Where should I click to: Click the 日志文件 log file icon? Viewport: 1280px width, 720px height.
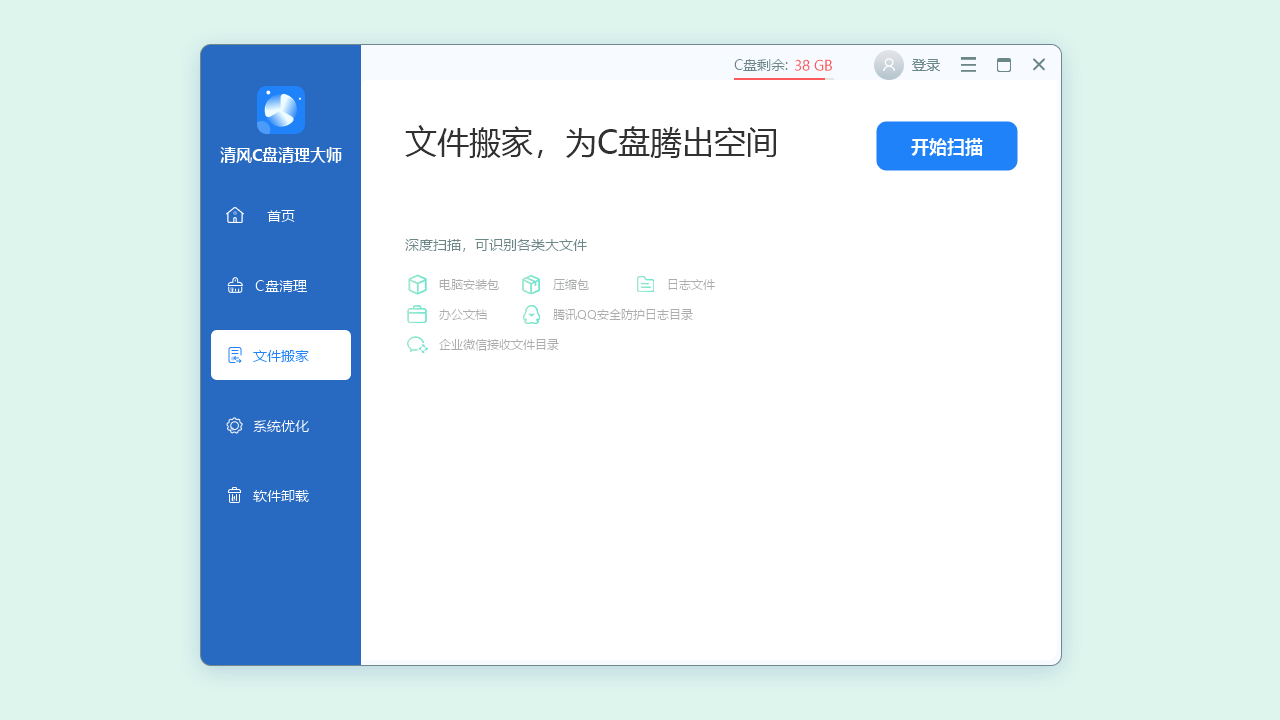point(645,284)
